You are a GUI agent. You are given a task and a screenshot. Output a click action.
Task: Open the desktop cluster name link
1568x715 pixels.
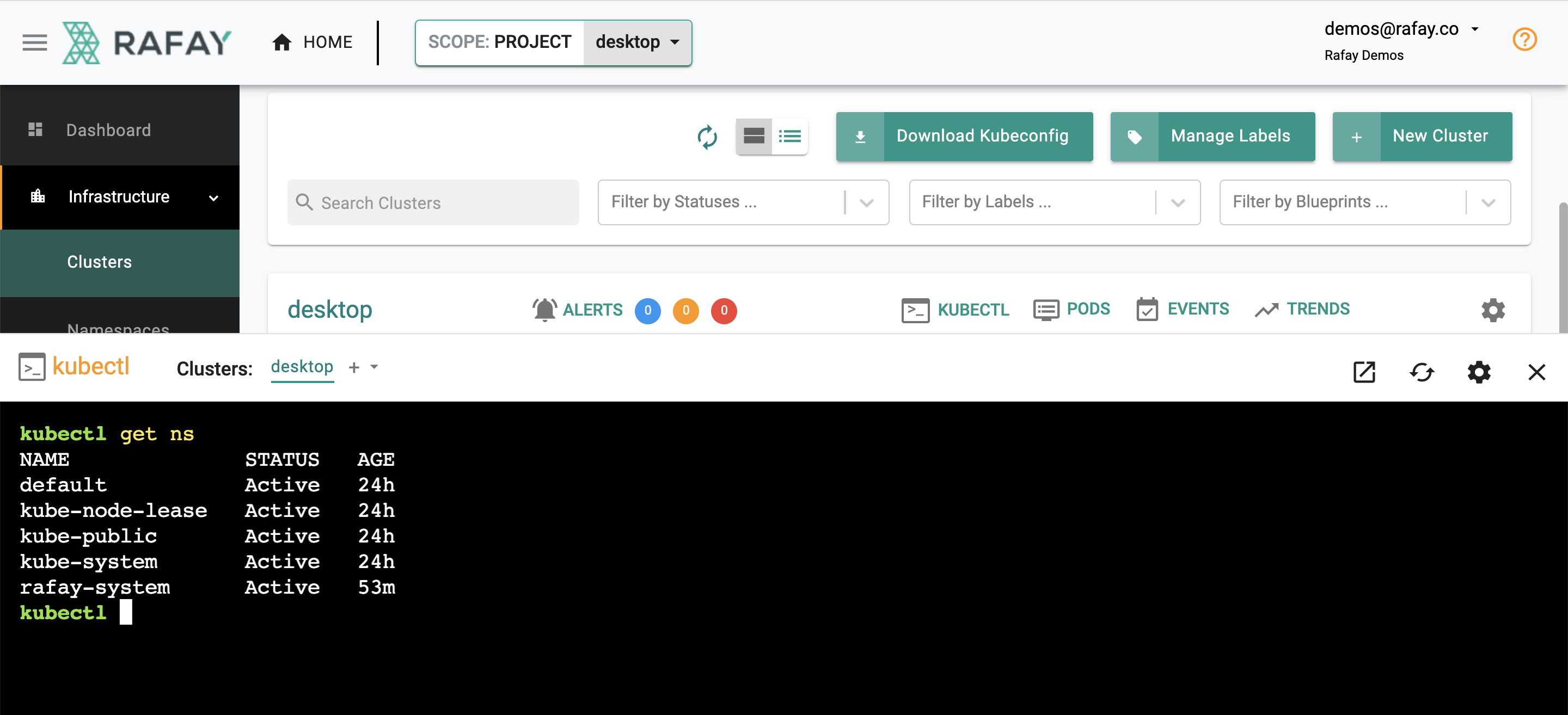tap(330, 310)
